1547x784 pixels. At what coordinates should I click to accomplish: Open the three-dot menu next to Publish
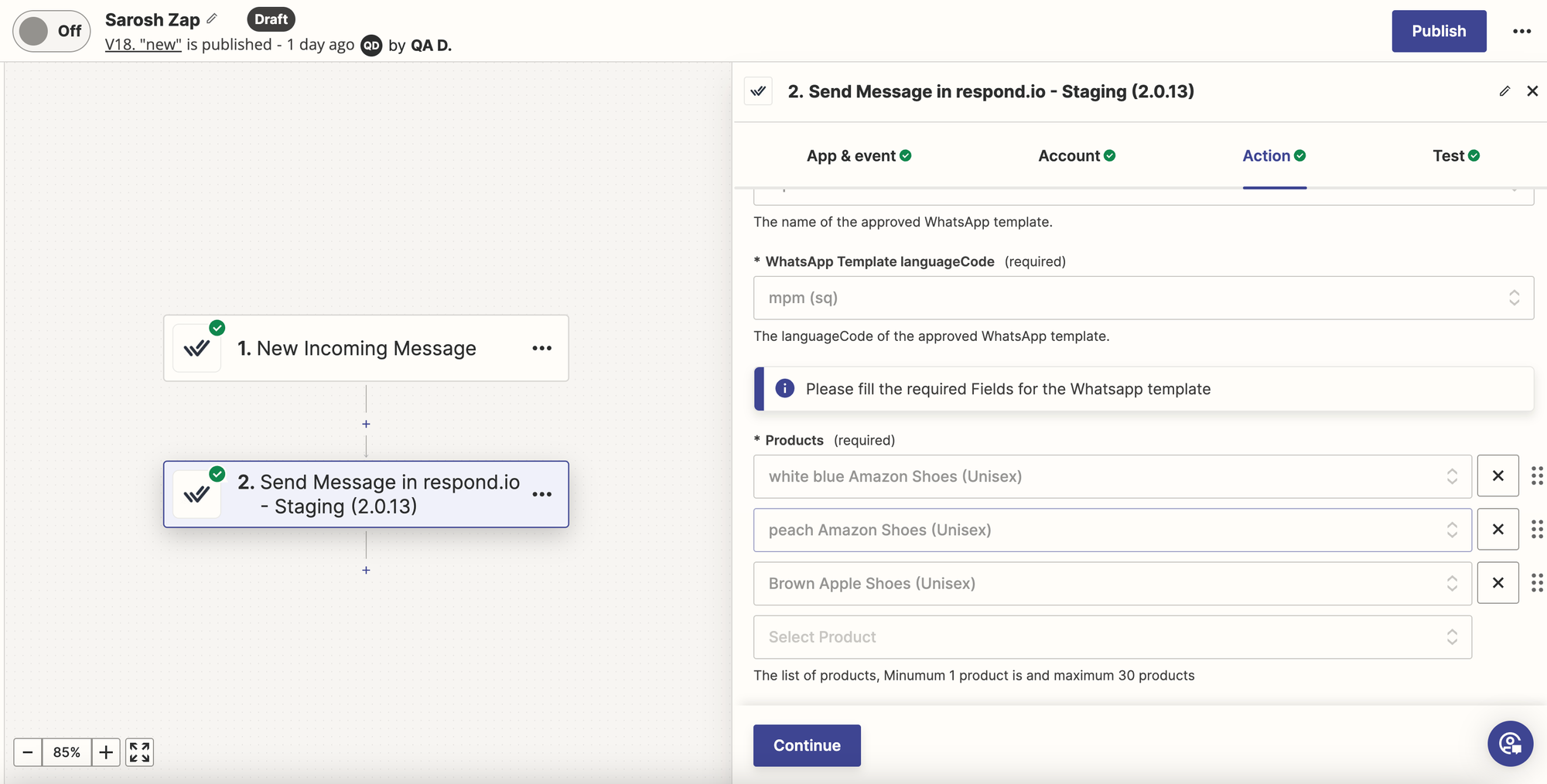click(x=1521, y=31)
